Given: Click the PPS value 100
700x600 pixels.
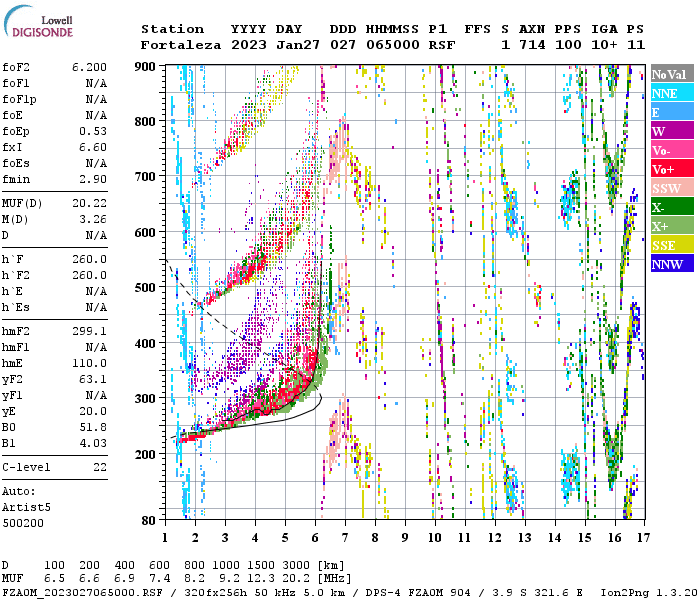Looking at the screenshot, I should pyautogui.click(x=568, y=45).
